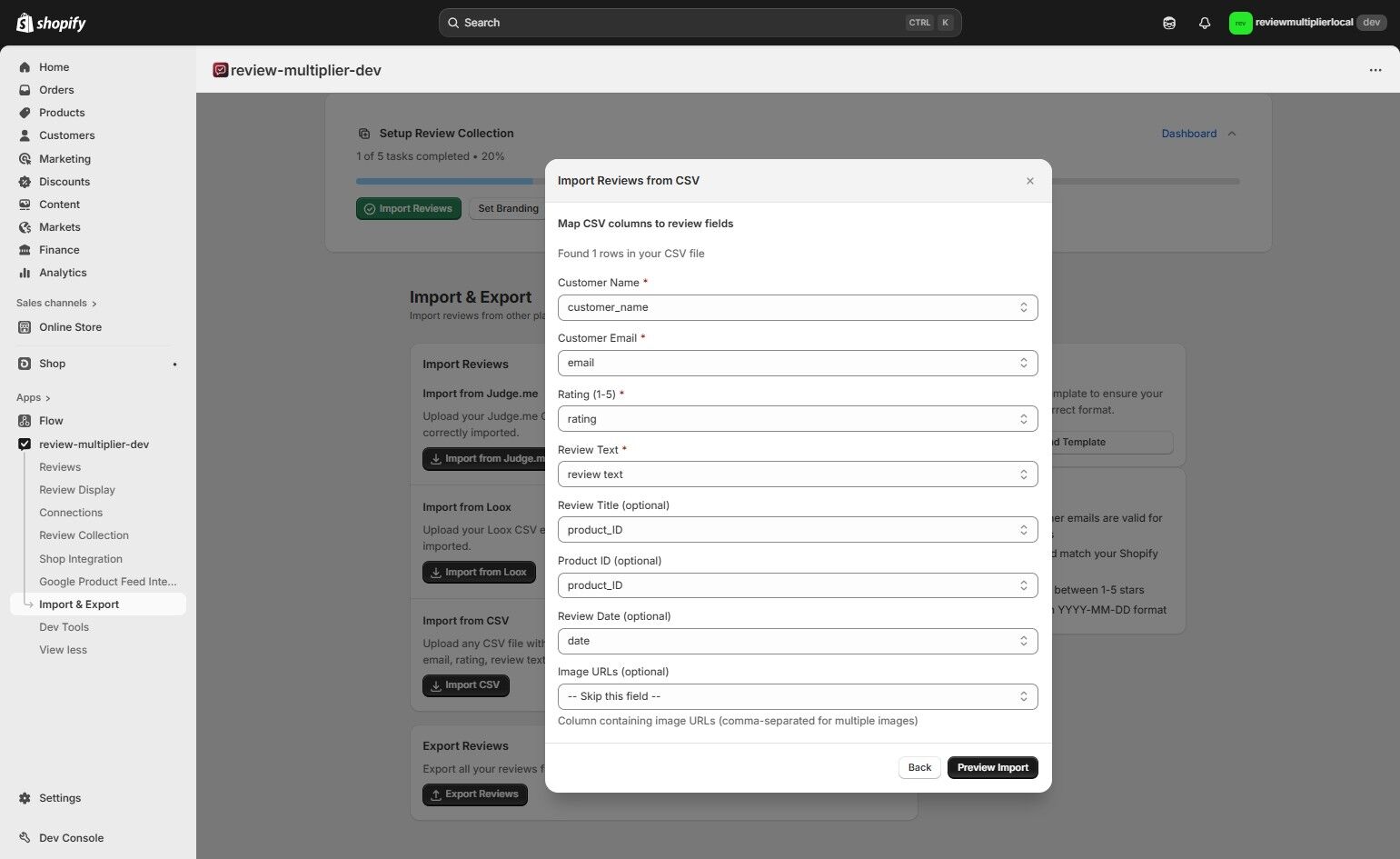Click the Marketing target icon
This screenshot has width=1400, height=859.
pos(25,159)
